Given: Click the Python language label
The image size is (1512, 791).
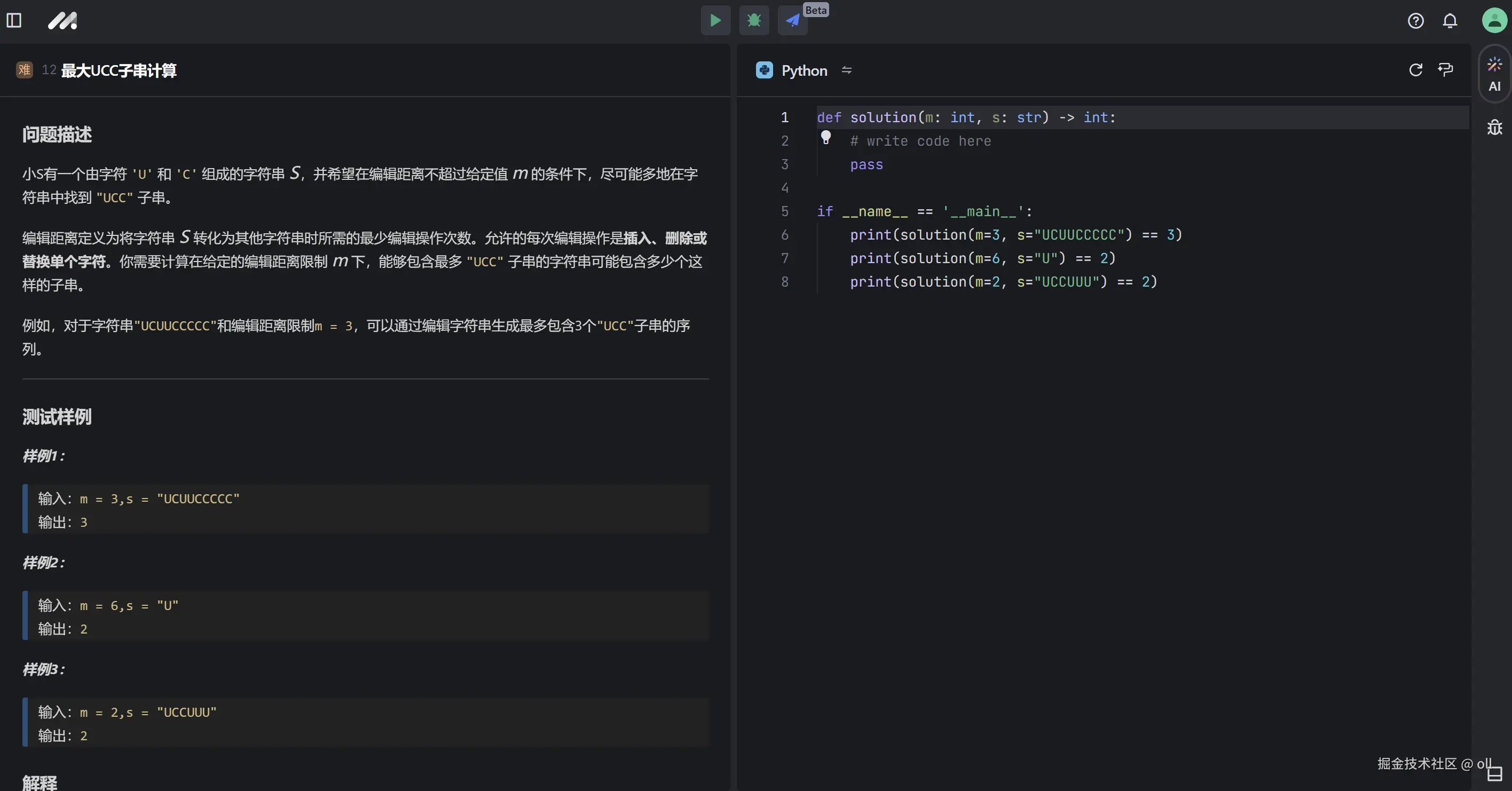Looking at the screenshot, I should [x=804, y=70].
